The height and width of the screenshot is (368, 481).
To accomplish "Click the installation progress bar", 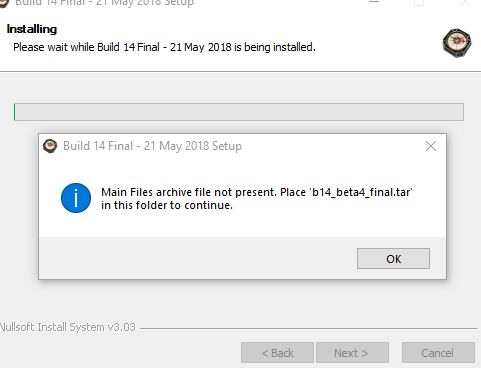I will [239, 112].
